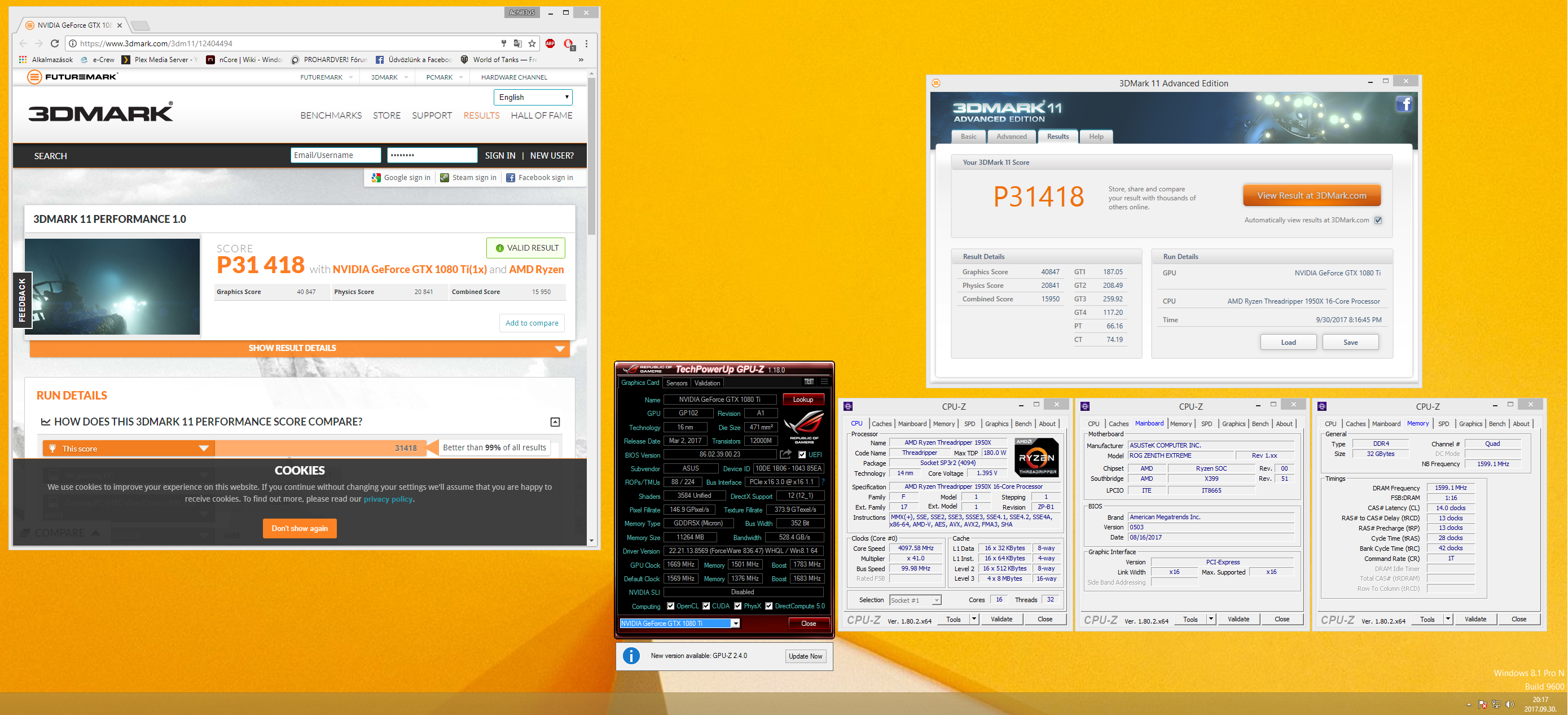1568x715 pixels.
Task: Save the 3DMark 11 result
Action: click(1350, 343)
